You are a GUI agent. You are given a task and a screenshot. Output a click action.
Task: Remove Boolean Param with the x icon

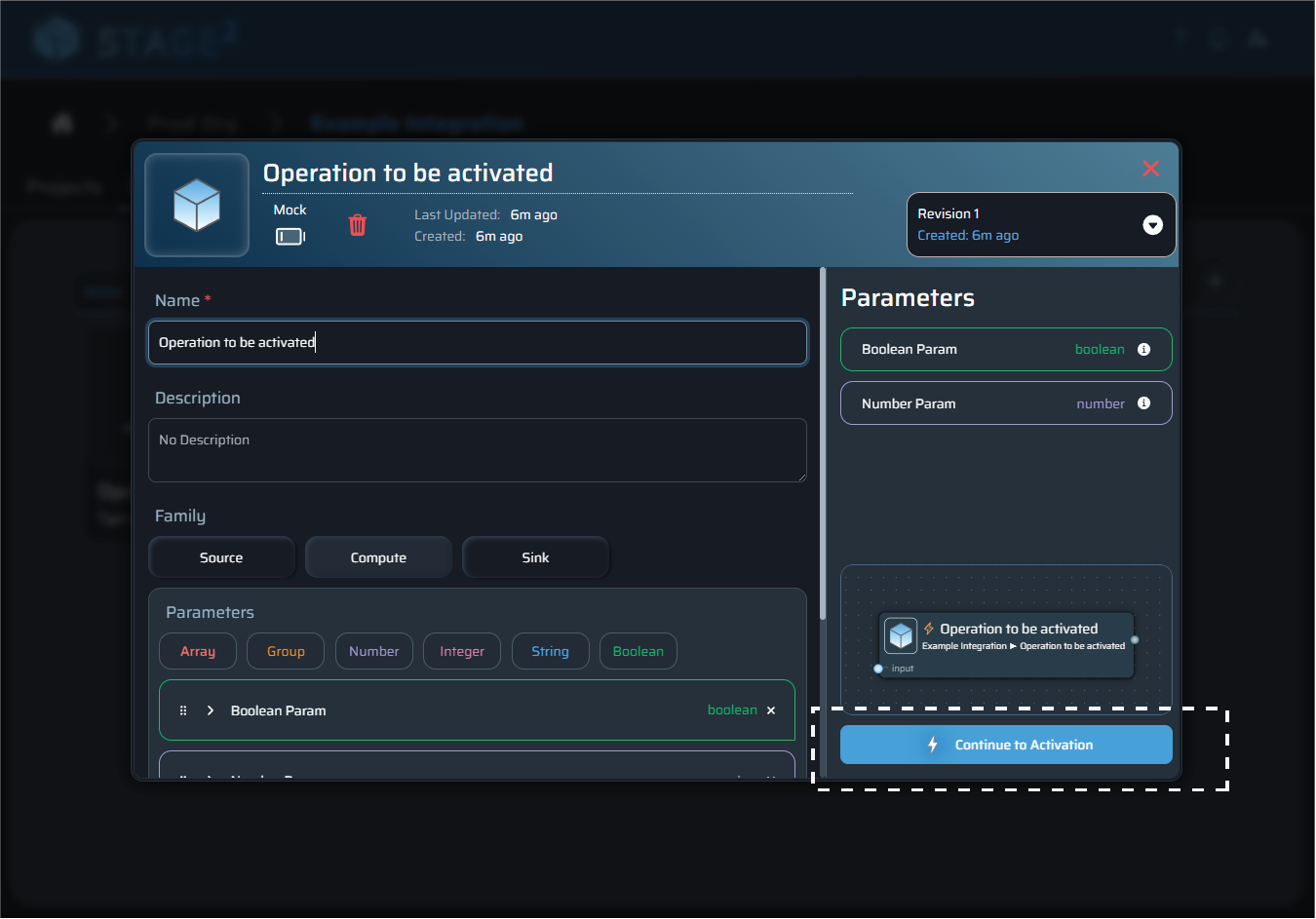[771, 710]
